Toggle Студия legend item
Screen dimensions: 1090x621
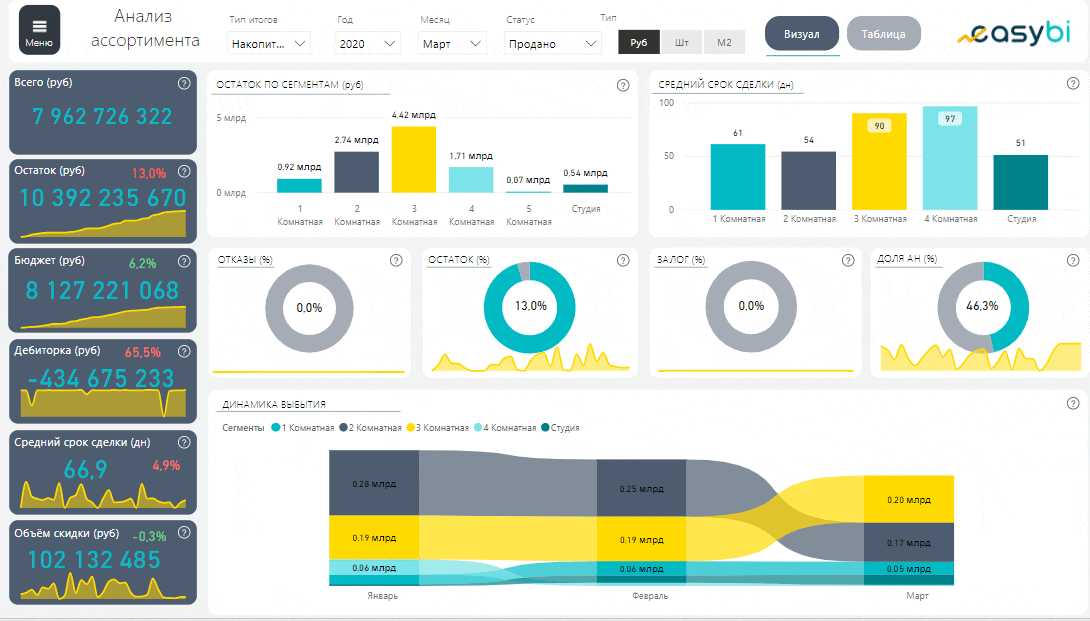(560, 428)
